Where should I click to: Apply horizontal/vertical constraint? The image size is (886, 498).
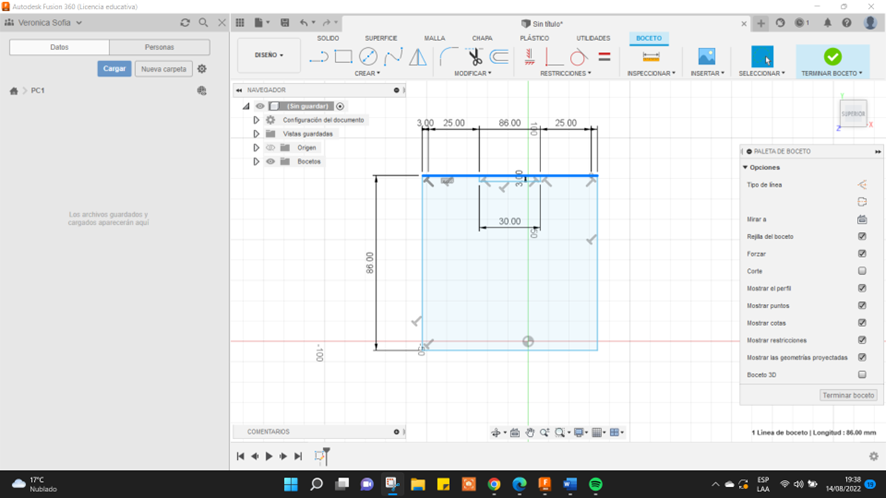pyautogui.click(x=529, y=57)
